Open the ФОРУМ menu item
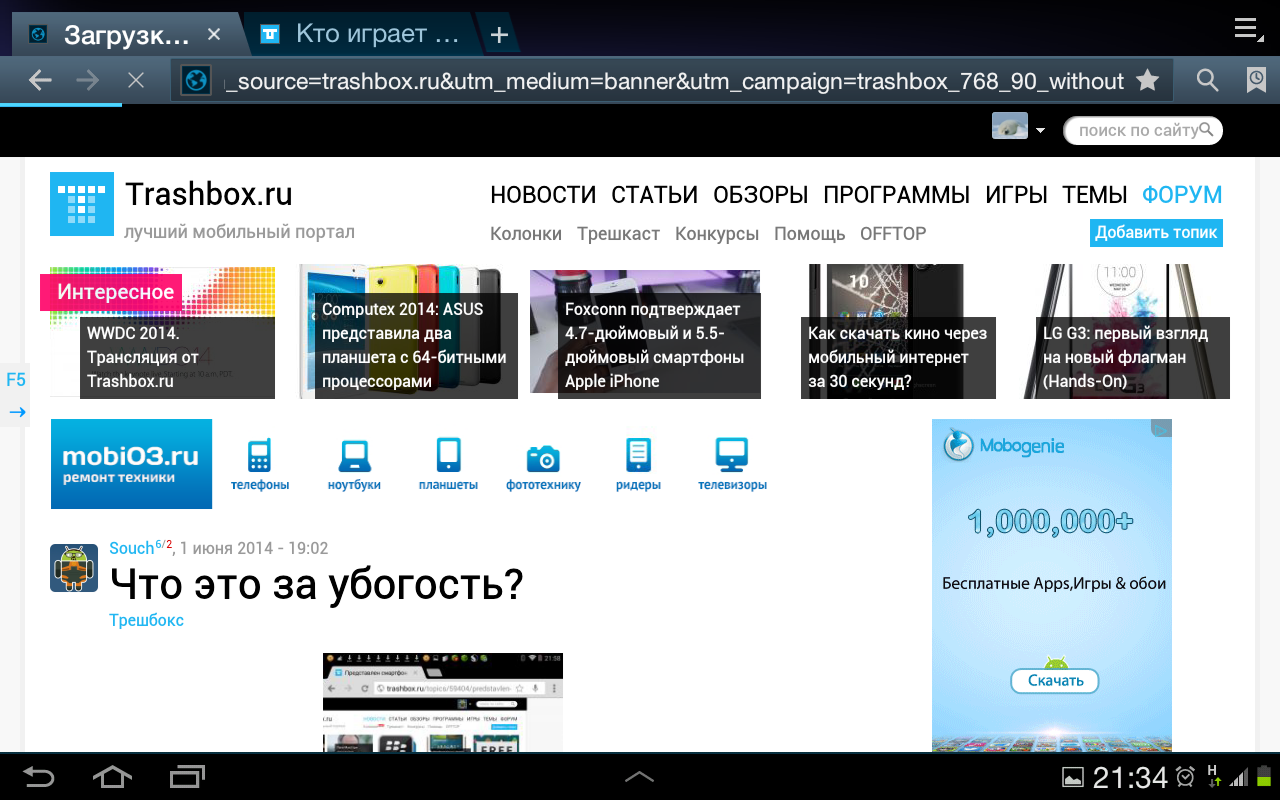Viewport: 1280px width, 800px height. coord(1182,195)
